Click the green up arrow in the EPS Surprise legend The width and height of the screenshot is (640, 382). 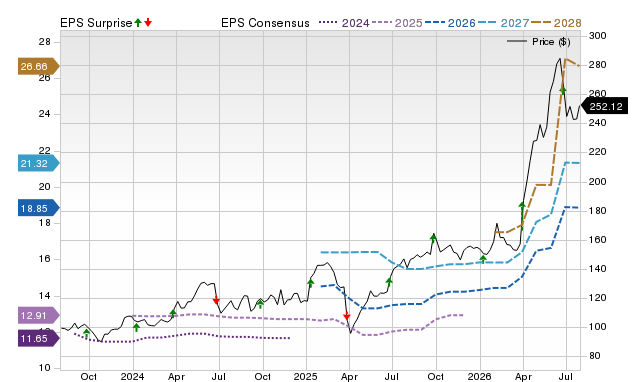(138, 22)
